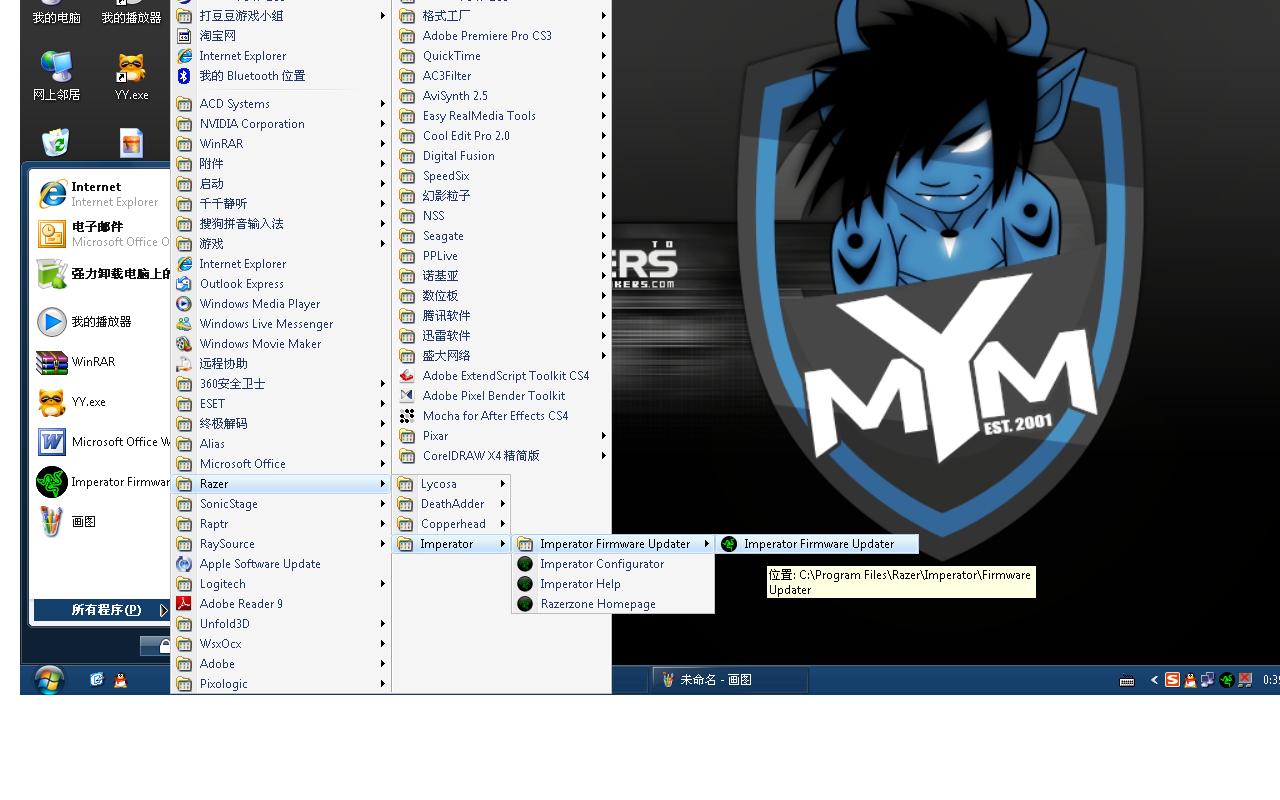Open YY.exe desktop icon
The width and height of the screenshot is (1280, 800).
[x=131, y=77]
